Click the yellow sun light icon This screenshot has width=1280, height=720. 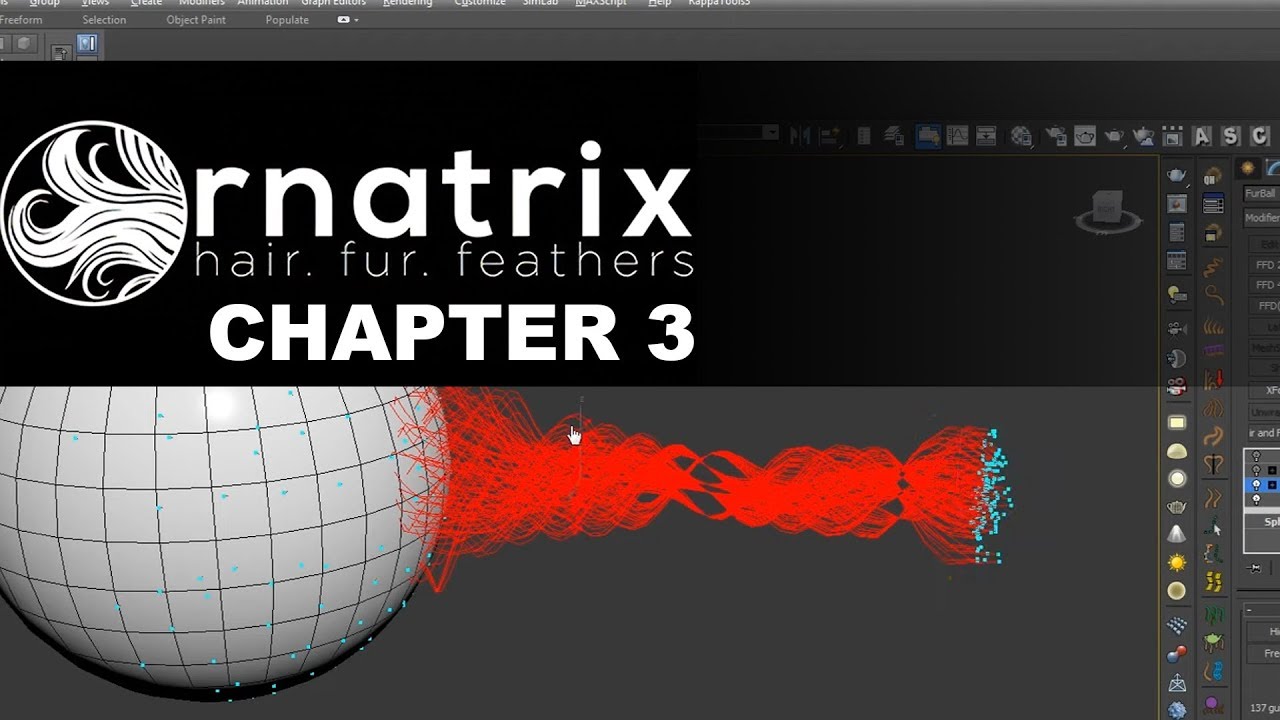[x=1177, y=562]
